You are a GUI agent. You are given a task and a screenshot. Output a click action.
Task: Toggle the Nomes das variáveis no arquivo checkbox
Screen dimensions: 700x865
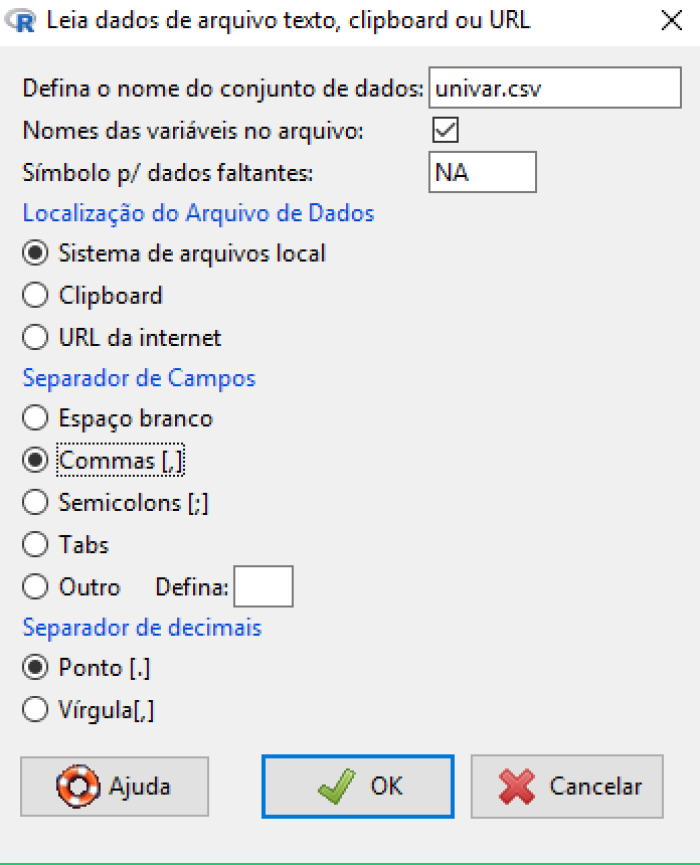pos(445,130)
